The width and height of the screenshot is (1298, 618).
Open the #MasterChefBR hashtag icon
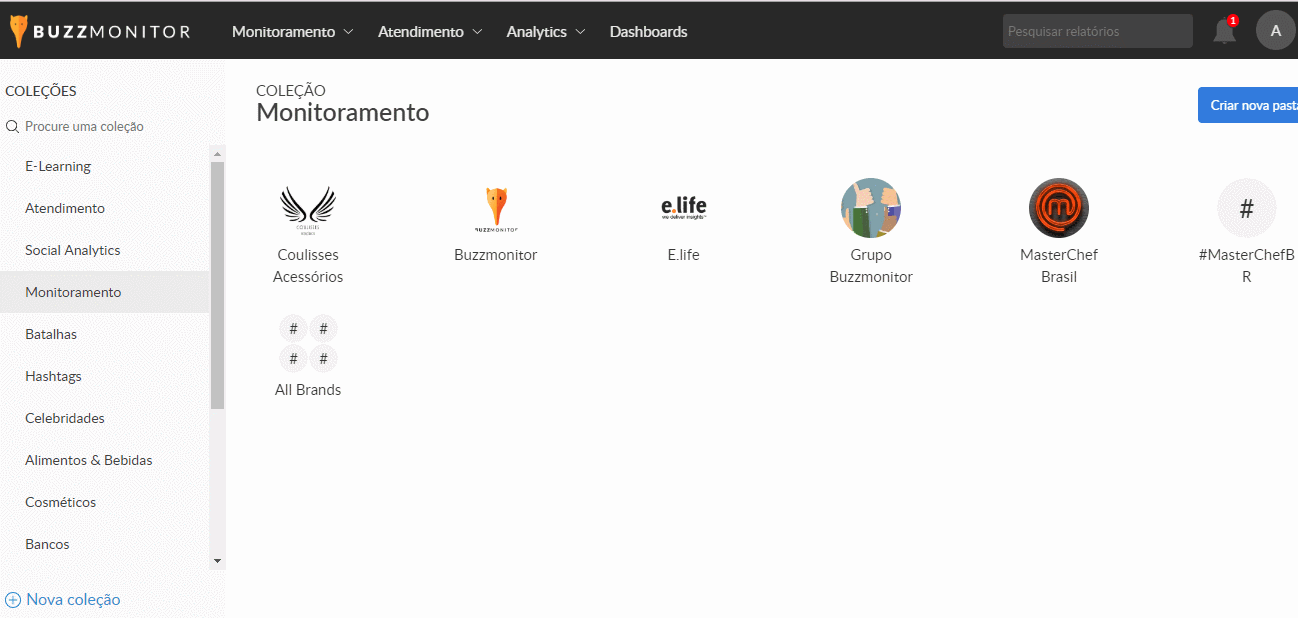[x=1246, y=208]
